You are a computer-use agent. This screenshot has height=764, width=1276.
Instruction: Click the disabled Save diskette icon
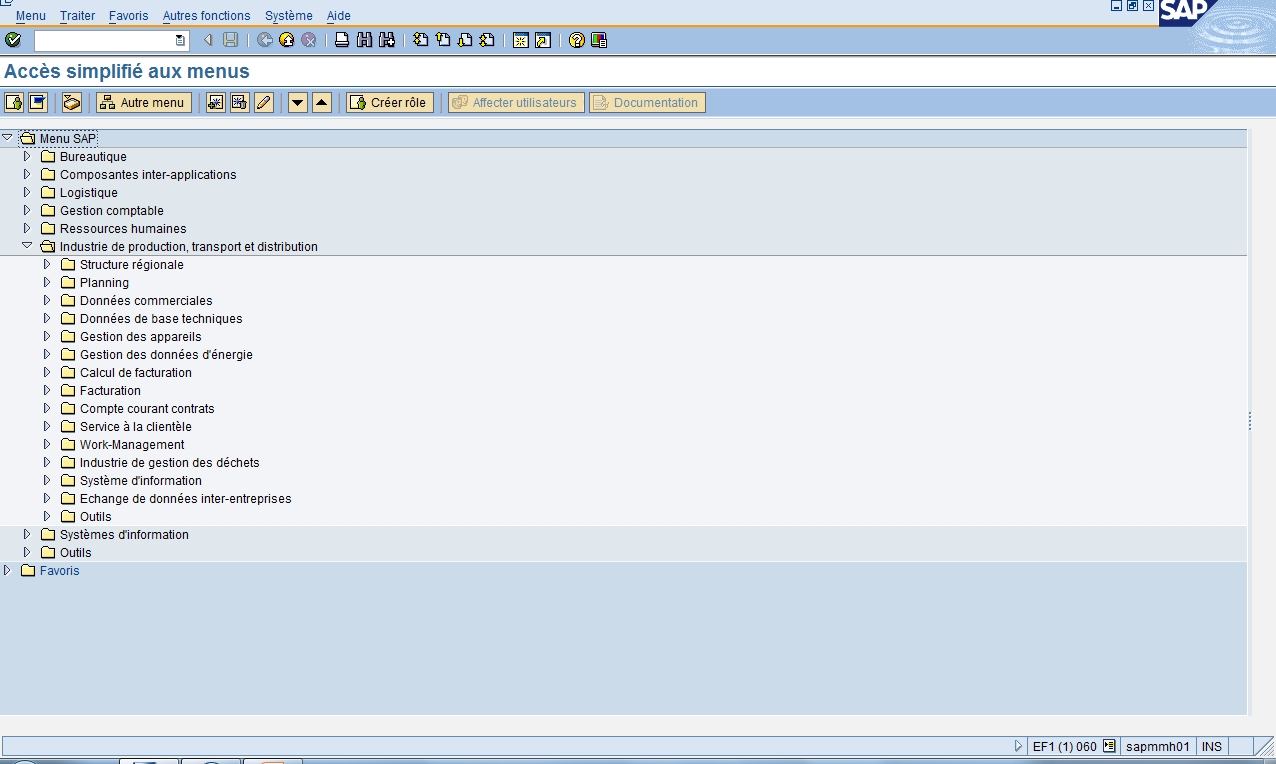[231, 40]
